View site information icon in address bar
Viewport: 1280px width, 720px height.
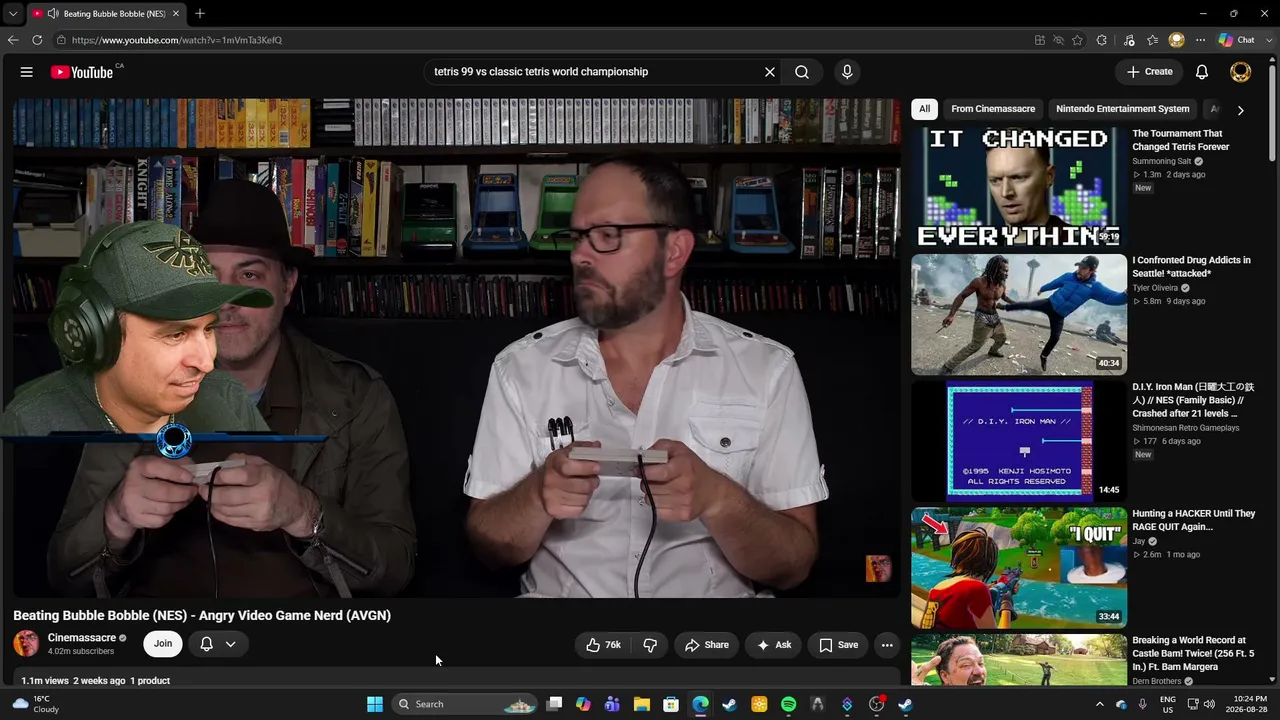coord(61,40)
